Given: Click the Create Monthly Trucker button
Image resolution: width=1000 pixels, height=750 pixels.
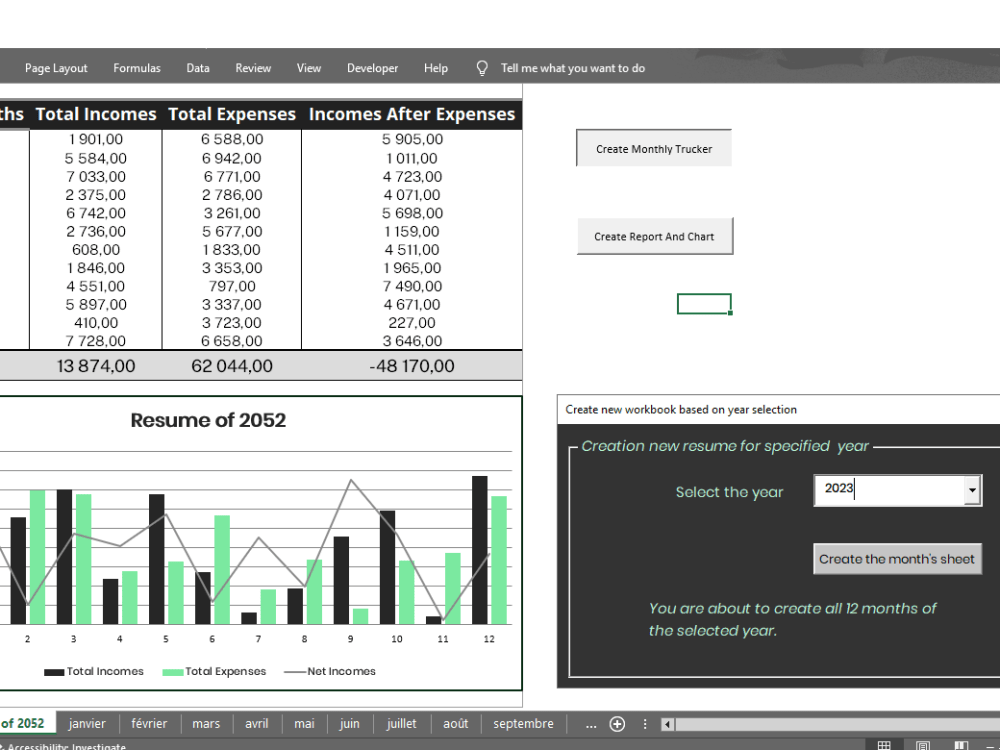Looking at the screenshot, I should (653, 147).
